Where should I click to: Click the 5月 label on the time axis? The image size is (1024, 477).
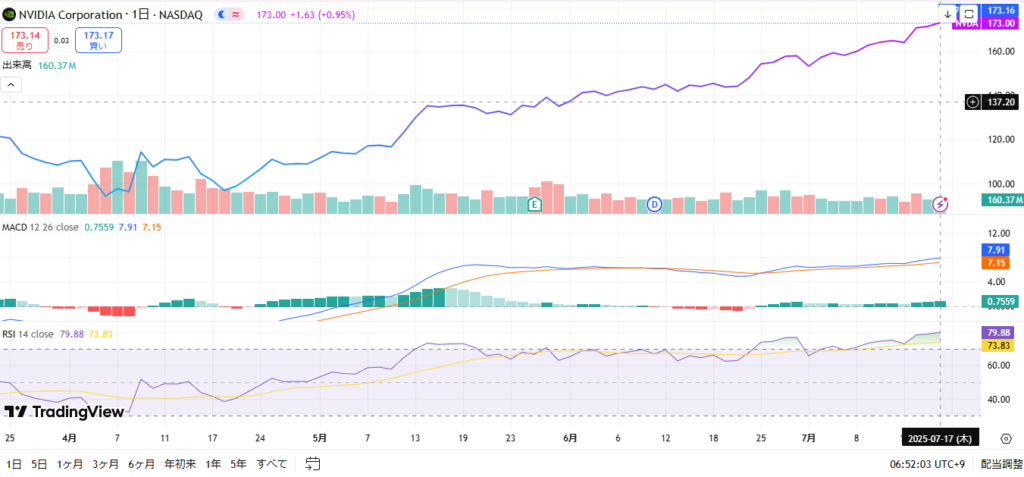tap(319, 438)
